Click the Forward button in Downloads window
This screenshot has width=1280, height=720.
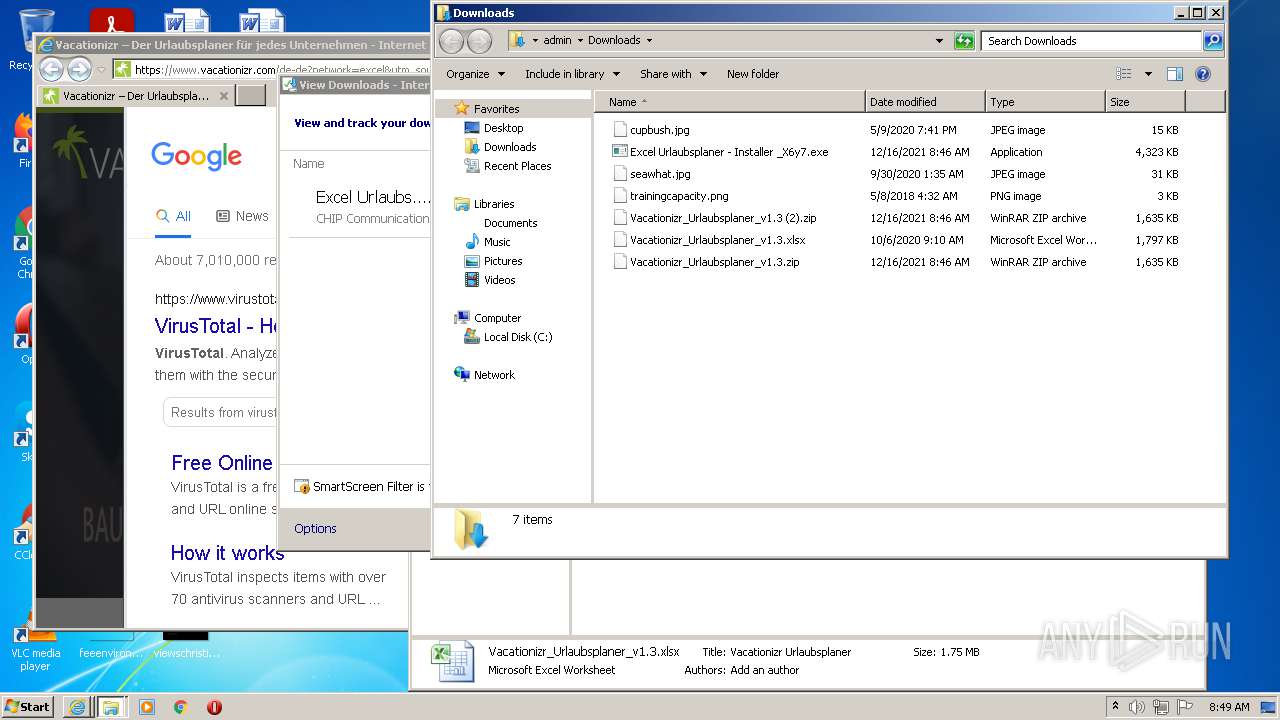click(x=480, y=41)
